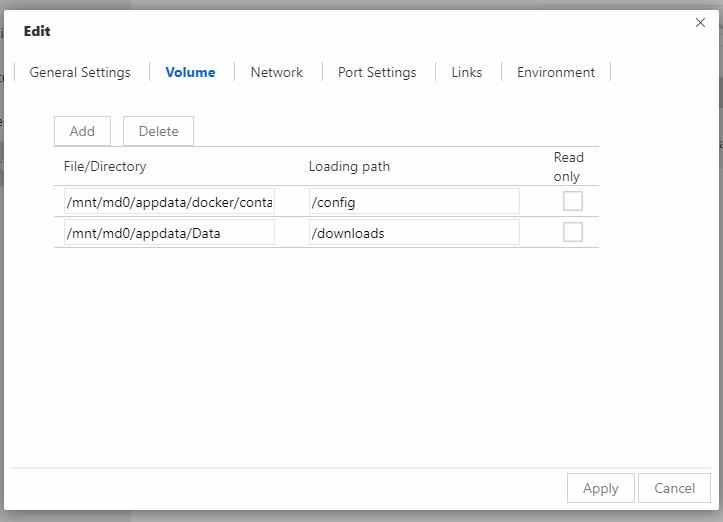
Task: Enable Read only for the /config volume
Action: pos(572,201)
